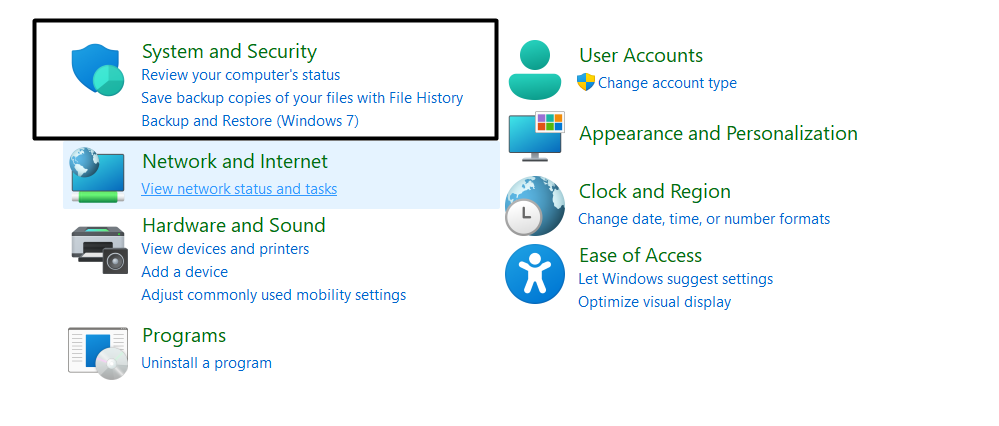Screen dimensions: 999x426
Task: Click the Appearance and Personalization monitor icon
Action: tap(537, 135)
